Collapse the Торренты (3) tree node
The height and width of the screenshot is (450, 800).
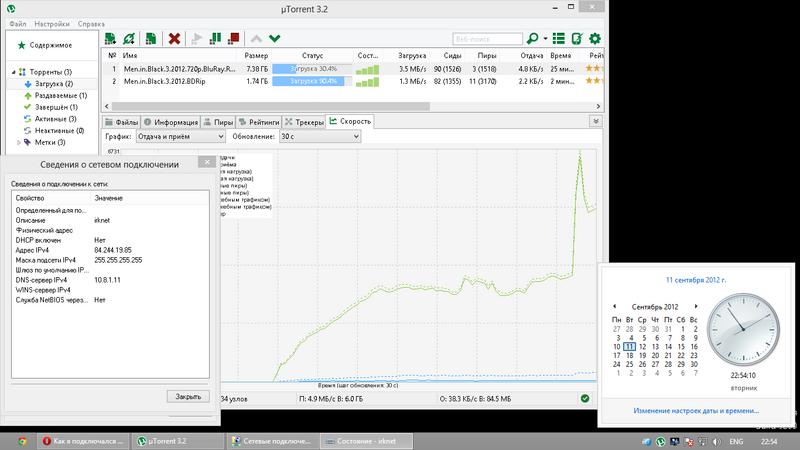tap(14, 72)
